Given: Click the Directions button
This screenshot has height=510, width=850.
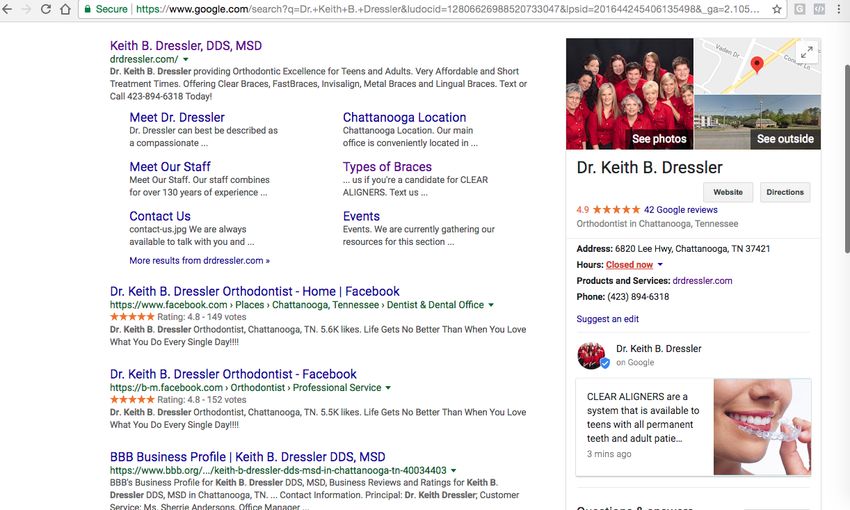Looking at the screenshot, I should [x=785, y=192].
